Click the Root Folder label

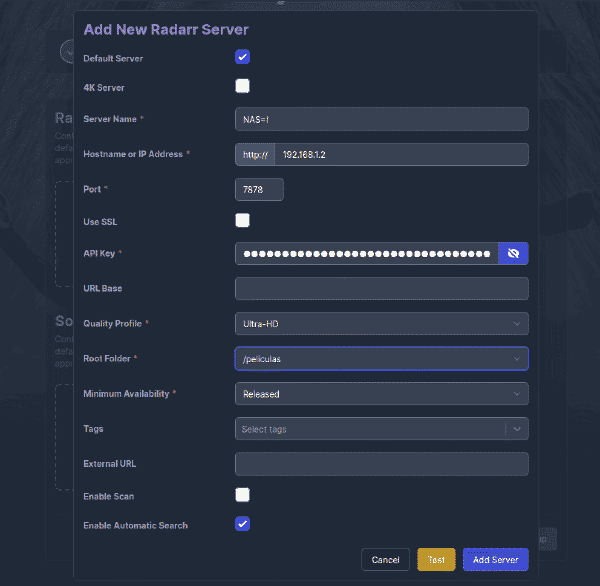[x=107, y=359]
